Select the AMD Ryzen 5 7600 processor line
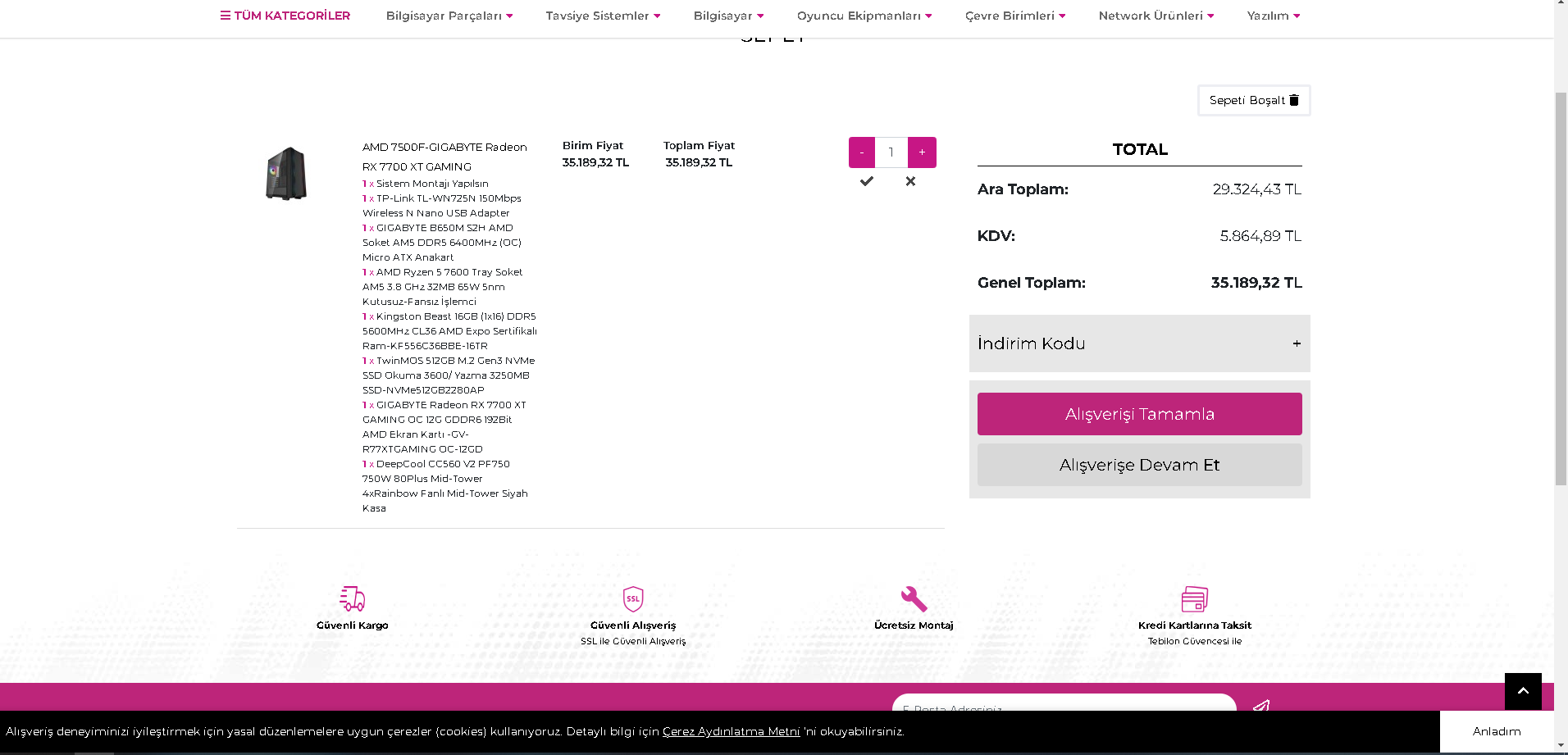This screenshot has height=755, width=1568. tap(443, 287)
